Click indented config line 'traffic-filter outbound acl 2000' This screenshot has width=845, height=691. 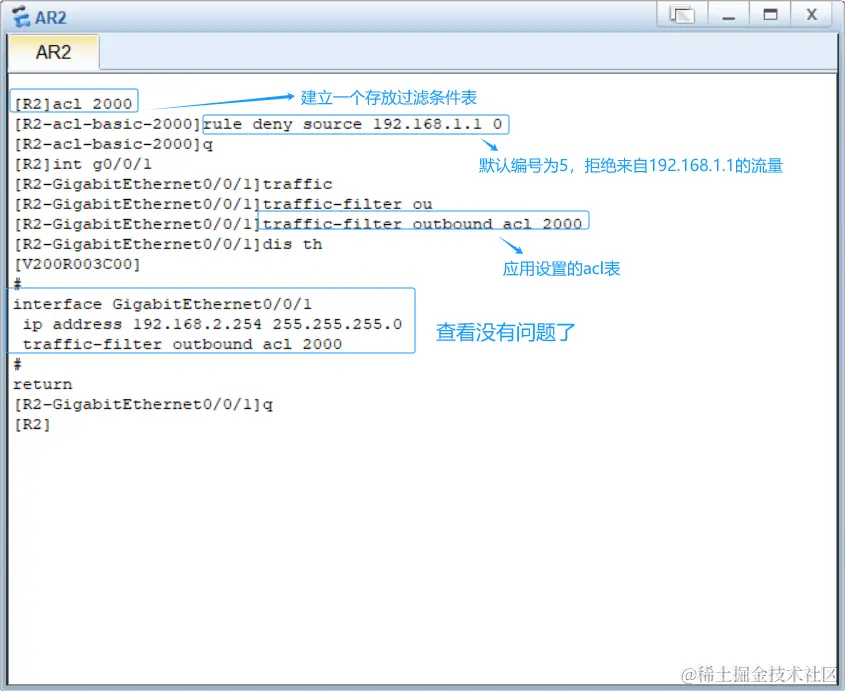[x=182, y=344]
